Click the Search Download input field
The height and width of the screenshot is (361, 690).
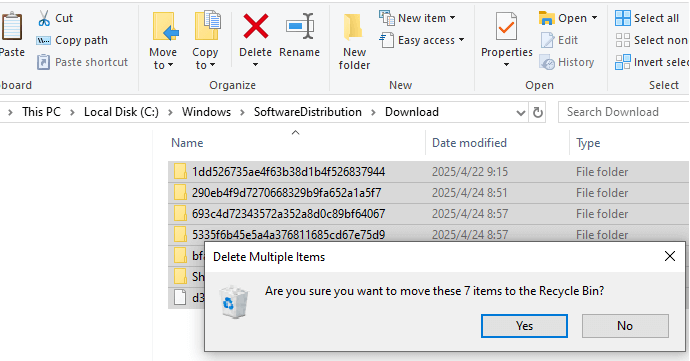tap(624, 112)
